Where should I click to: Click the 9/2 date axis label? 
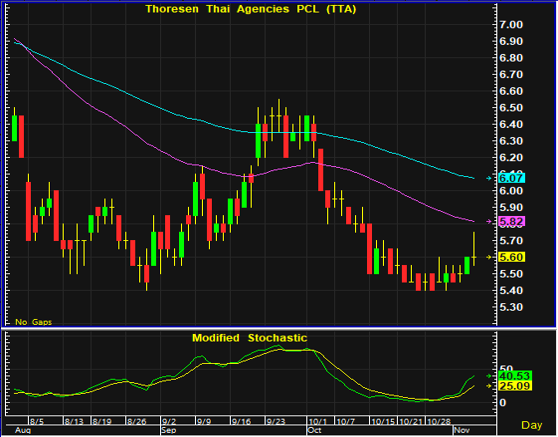pyautogui.click(x=169, y=422)
